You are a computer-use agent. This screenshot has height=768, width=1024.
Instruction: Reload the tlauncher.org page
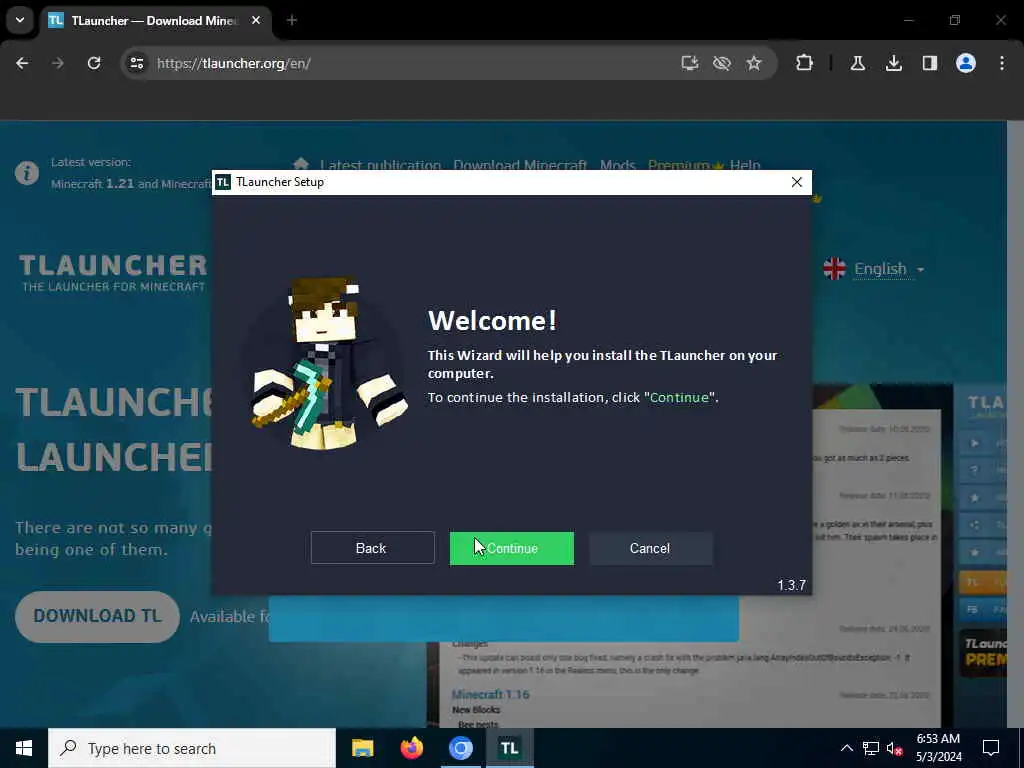(x=94, y=63)
